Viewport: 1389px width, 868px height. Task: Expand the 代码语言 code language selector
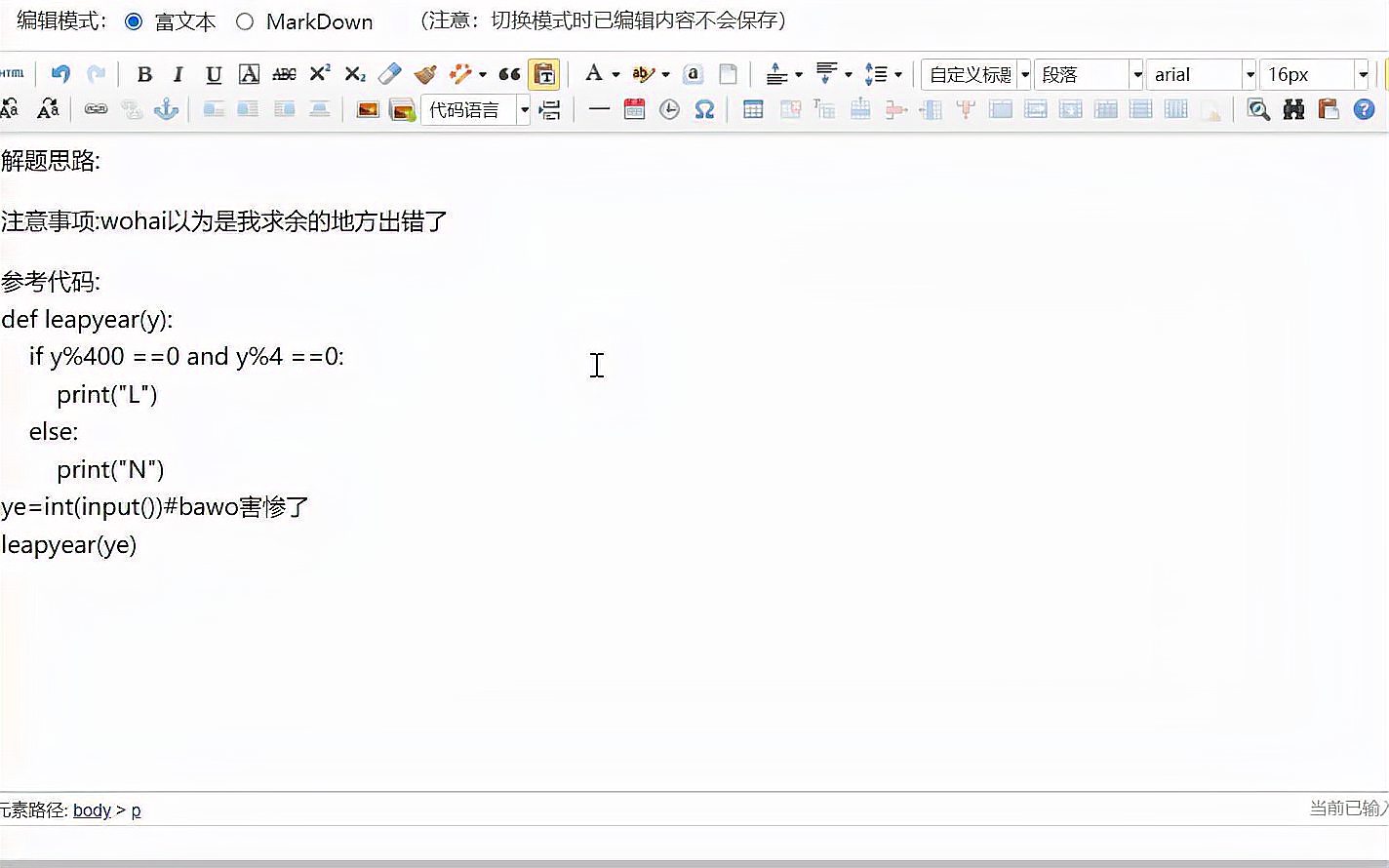[x=525, y=109]
